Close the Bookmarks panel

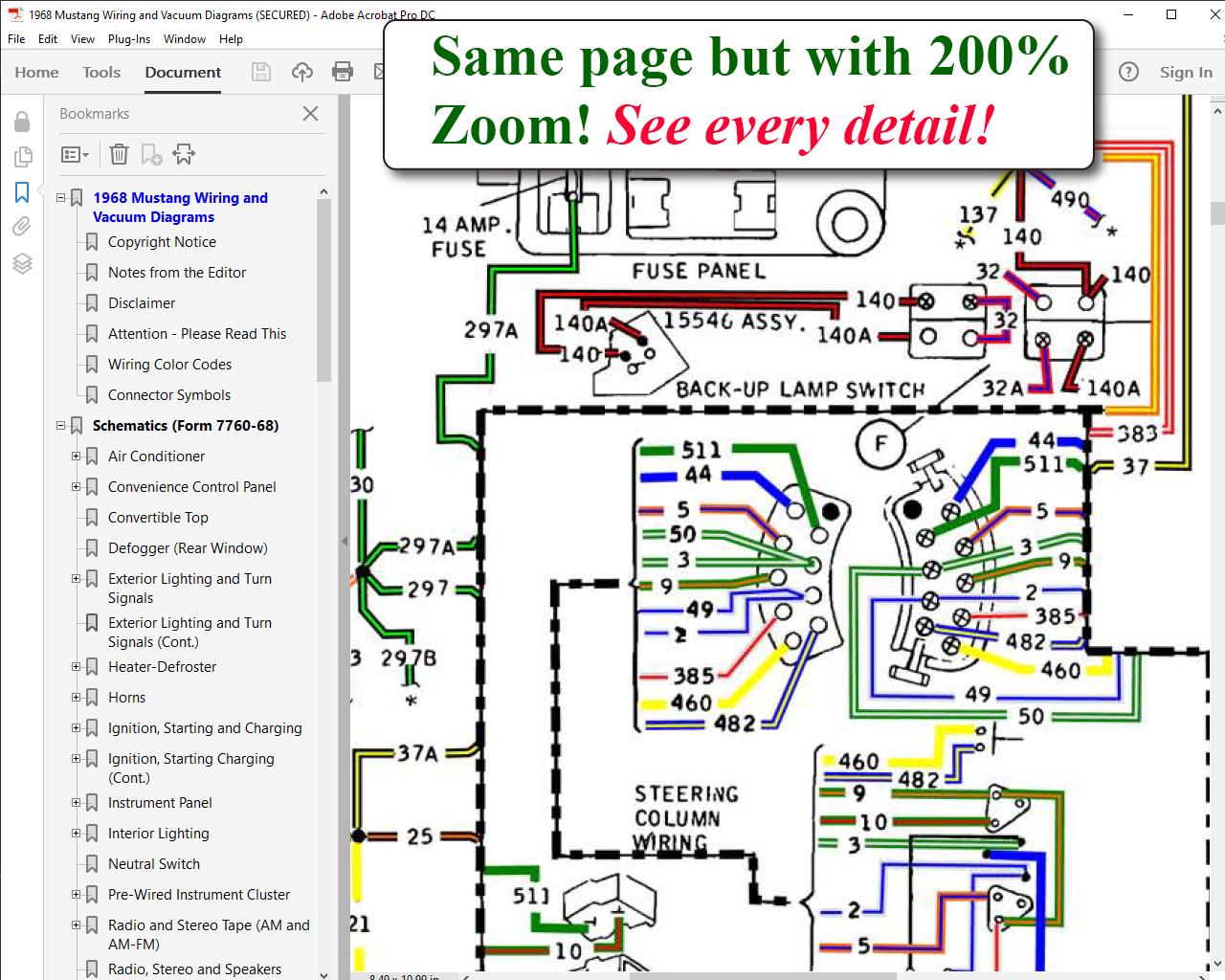[x=310, y=113]
